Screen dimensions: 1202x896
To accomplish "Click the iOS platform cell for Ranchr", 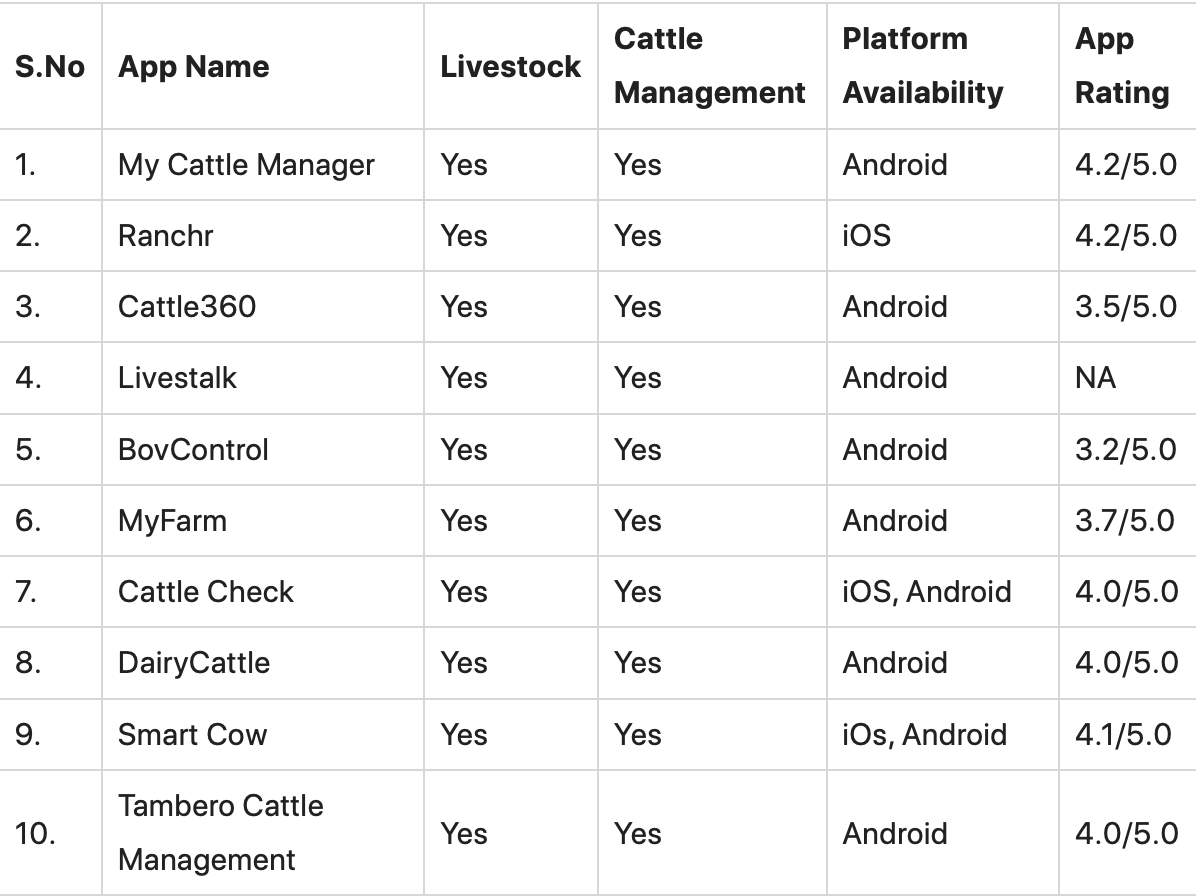I will tap(866, 236).
